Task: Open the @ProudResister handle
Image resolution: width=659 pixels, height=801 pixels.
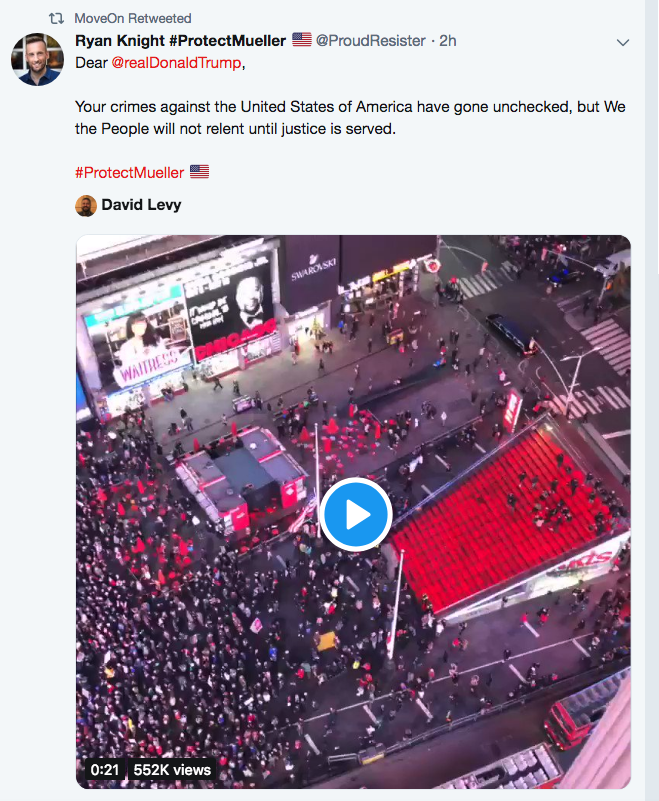Action: coord(370,41)
